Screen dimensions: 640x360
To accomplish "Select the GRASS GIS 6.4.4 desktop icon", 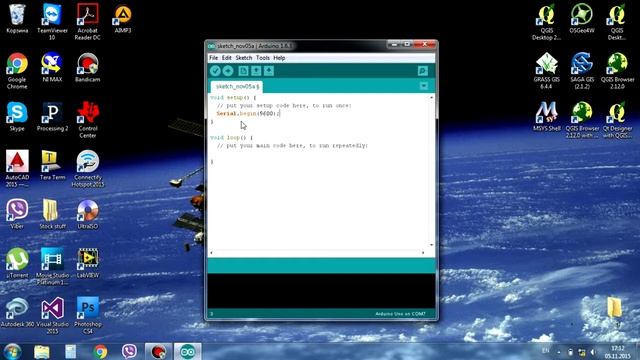I will [x=546, y=71].
